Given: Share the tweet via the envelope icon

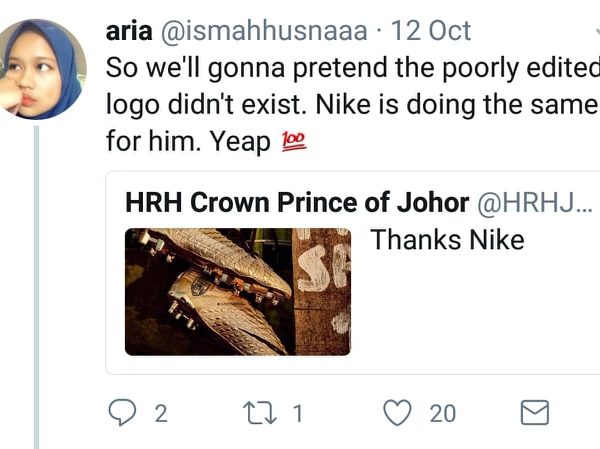Looking at the screenshot, I should tap(535, 412).
